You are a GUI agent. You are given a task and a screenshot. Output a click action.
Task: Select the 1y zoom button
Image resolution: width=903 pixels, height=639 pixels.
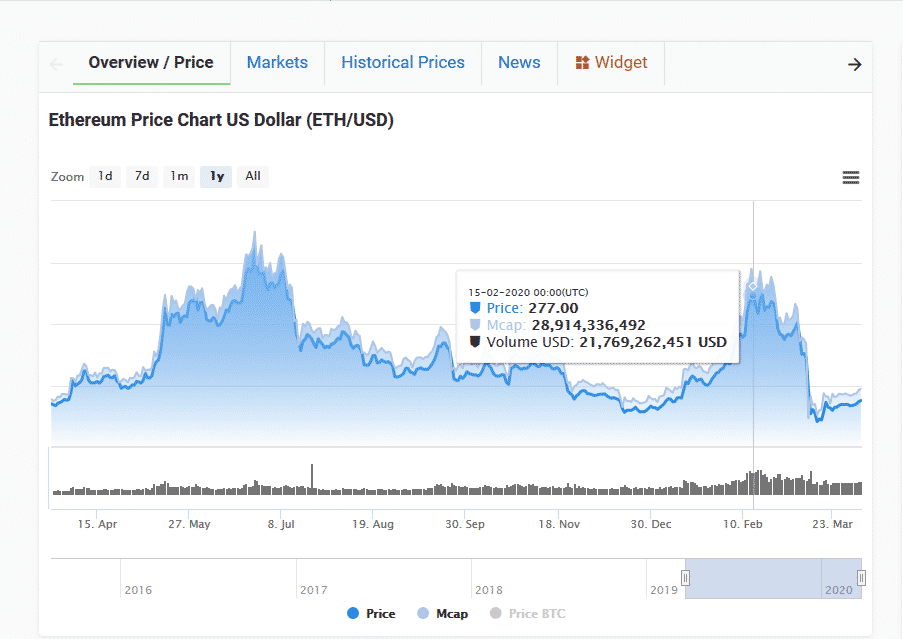pyautogui.click(x=216, y=176)
